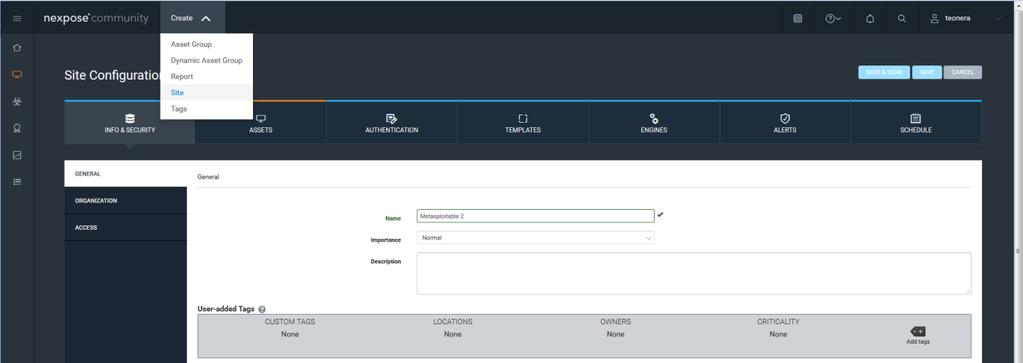Open the calendar icon in top bar

797,18
